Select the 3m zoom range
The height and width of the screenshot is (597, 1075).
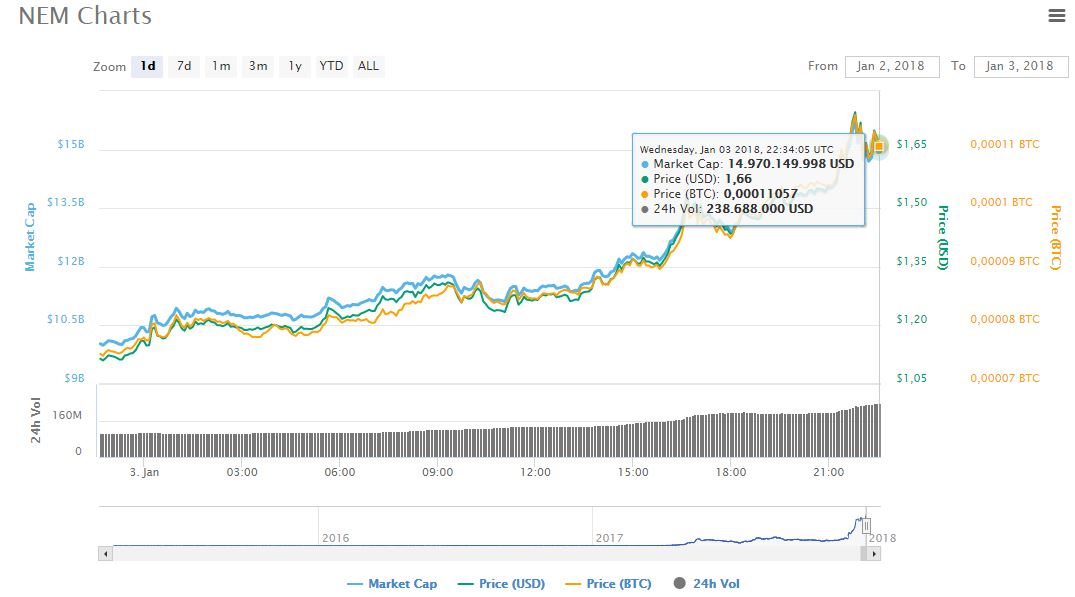tap(258, 66)
